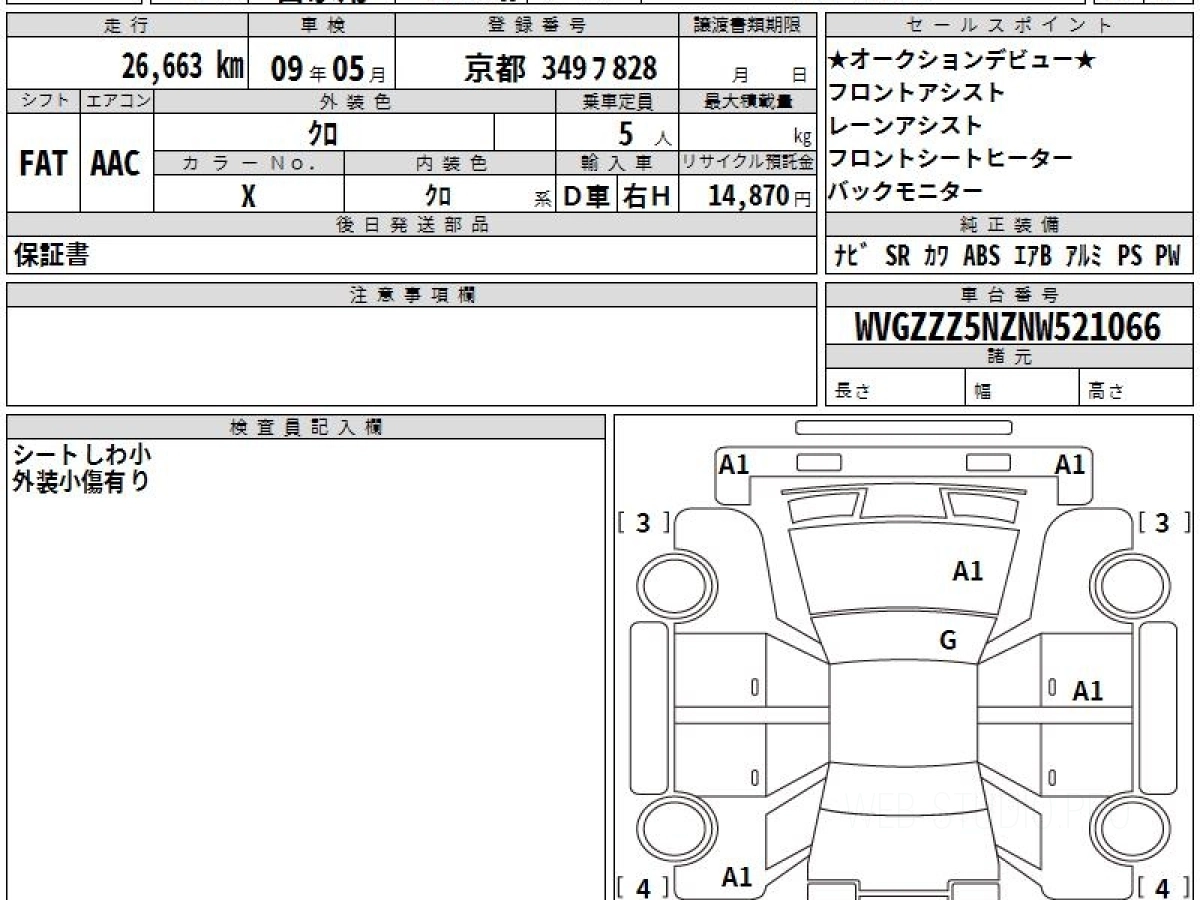Select the 車検 date 09年05月
Image resolution: width=1200 pixels, height=900 pixels.
tap(327, 68)
